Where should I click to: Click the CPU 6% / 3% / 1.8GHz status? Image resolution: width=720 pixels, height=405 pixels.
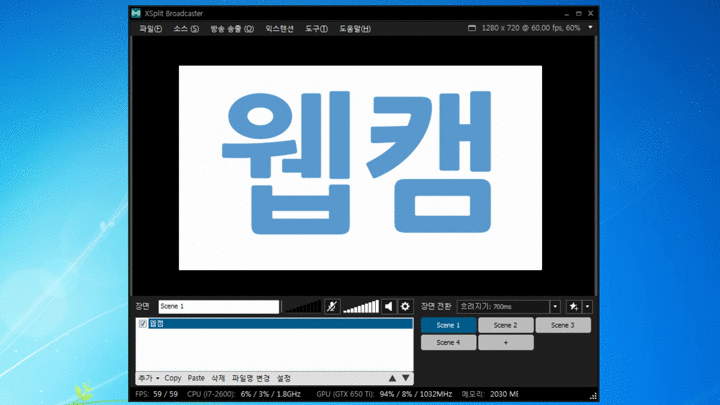(x=244, y=394)
